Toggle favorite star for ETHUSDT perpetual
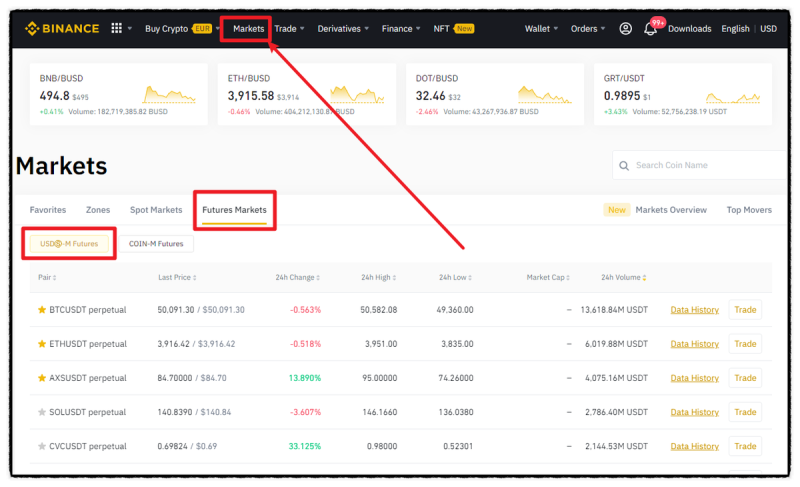The width and height of the screenshot is (800, 487). (42, 344)
